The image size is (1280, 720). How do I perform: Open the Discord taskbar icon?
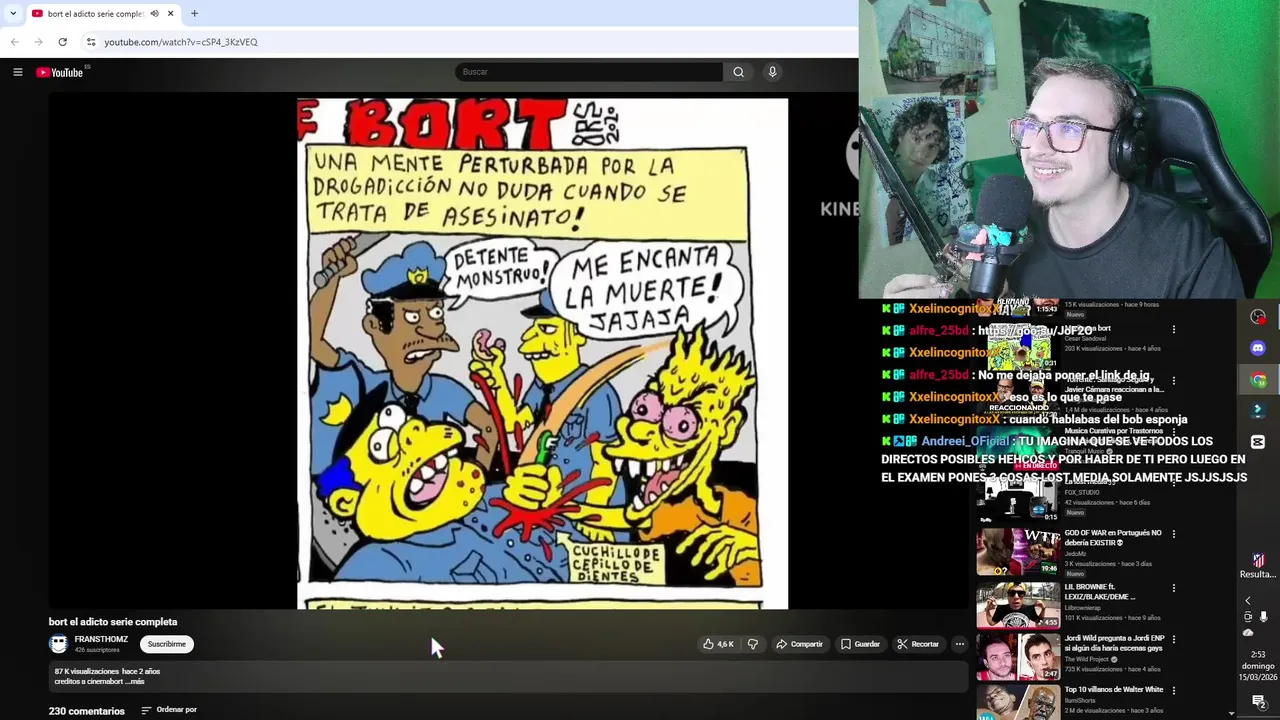coord(1258,348)
